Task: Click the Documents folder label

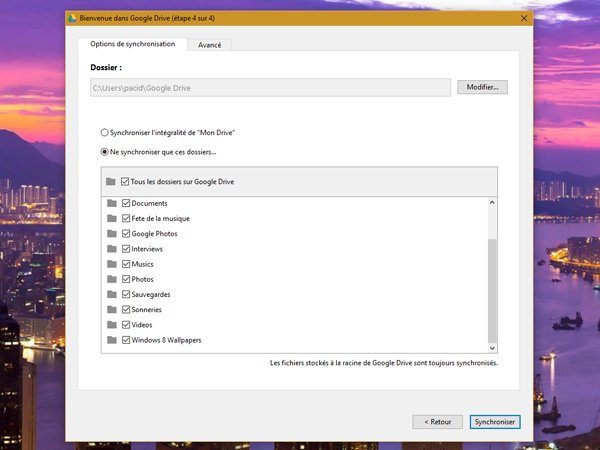Action: (150, 203)
